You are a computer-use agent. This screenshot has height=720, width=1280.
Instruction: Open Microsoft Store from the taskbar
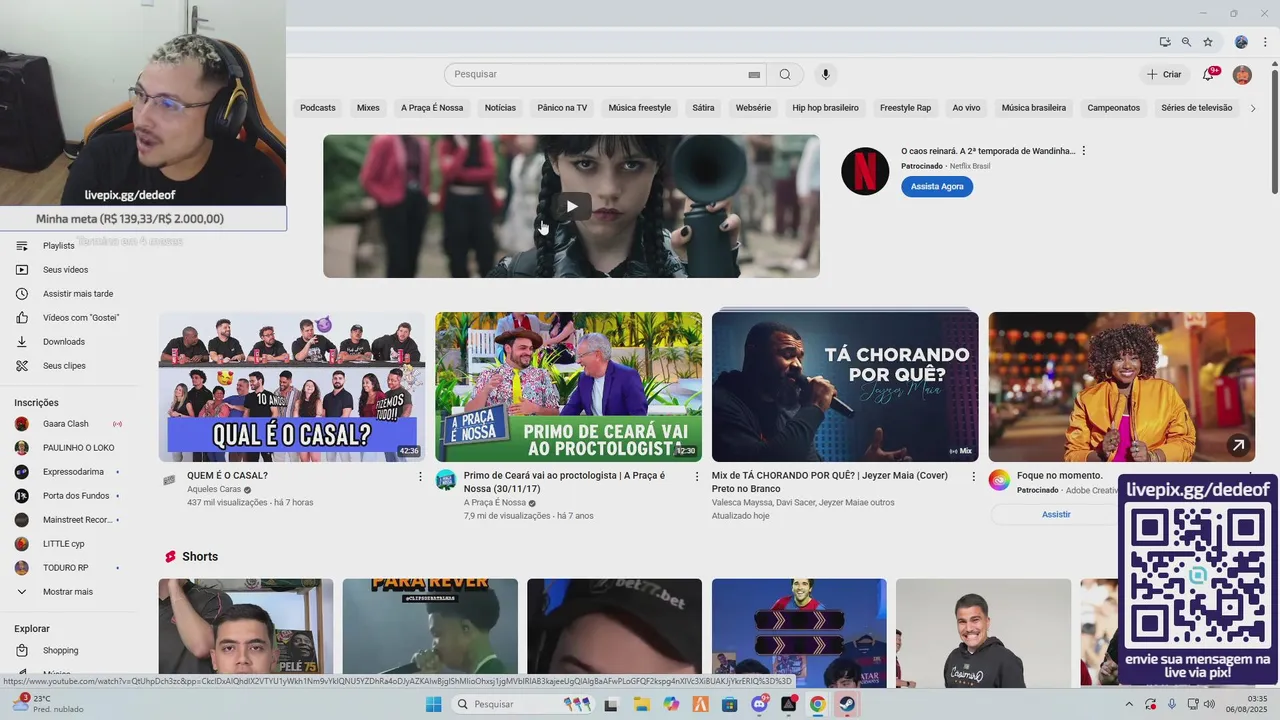(x=730, y=704)
